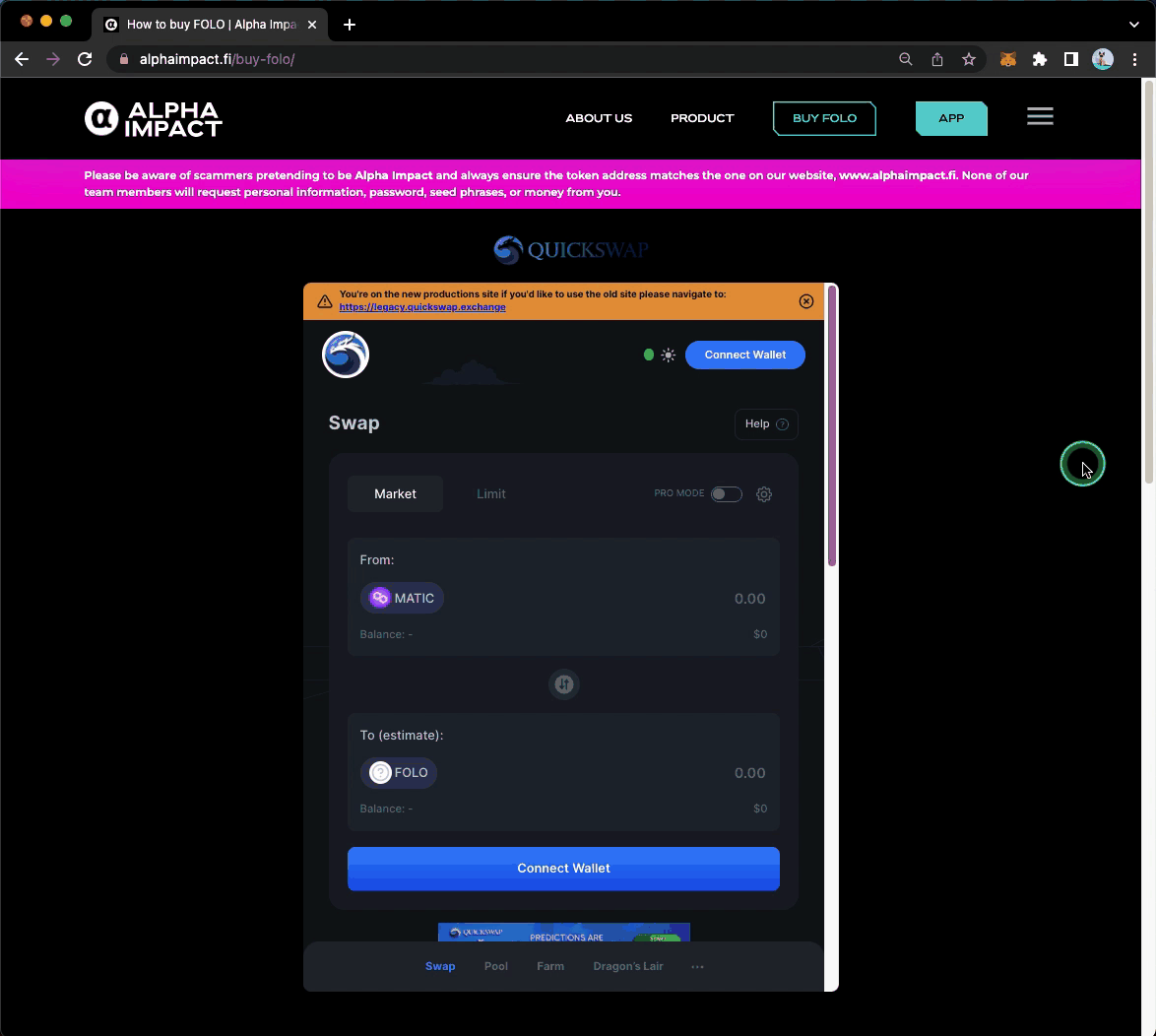Open PRODUCT menu
This screenshot has height=1036, width=1156.
702,118
